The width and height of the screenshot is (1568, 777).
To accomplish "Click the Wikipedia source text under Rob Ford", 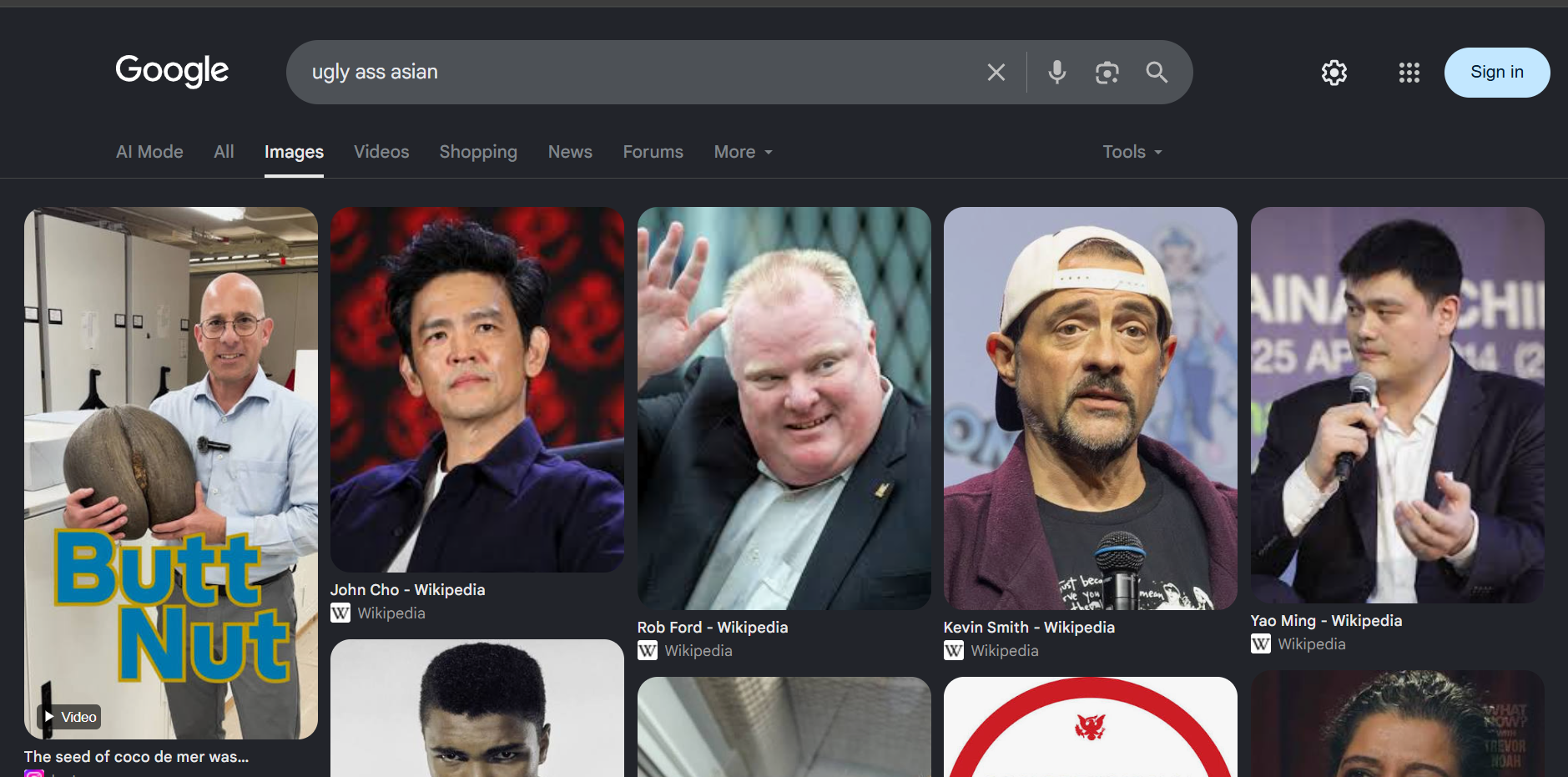I will coord(698,651).
